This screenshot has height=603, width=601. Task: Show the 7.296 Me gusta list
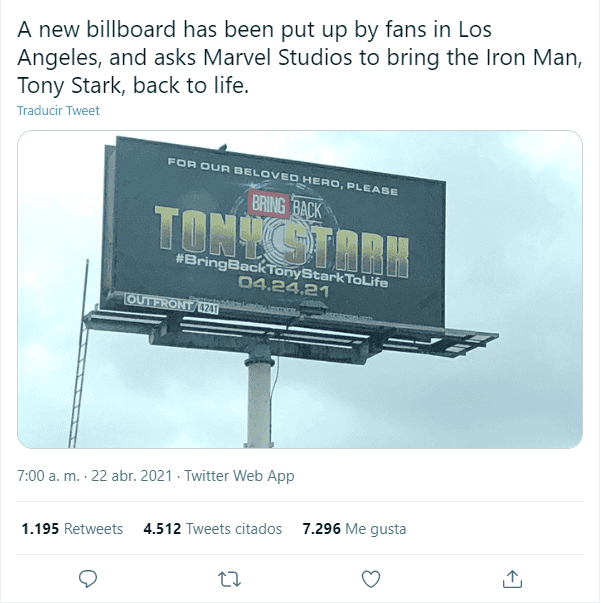(x=354, y=528)
